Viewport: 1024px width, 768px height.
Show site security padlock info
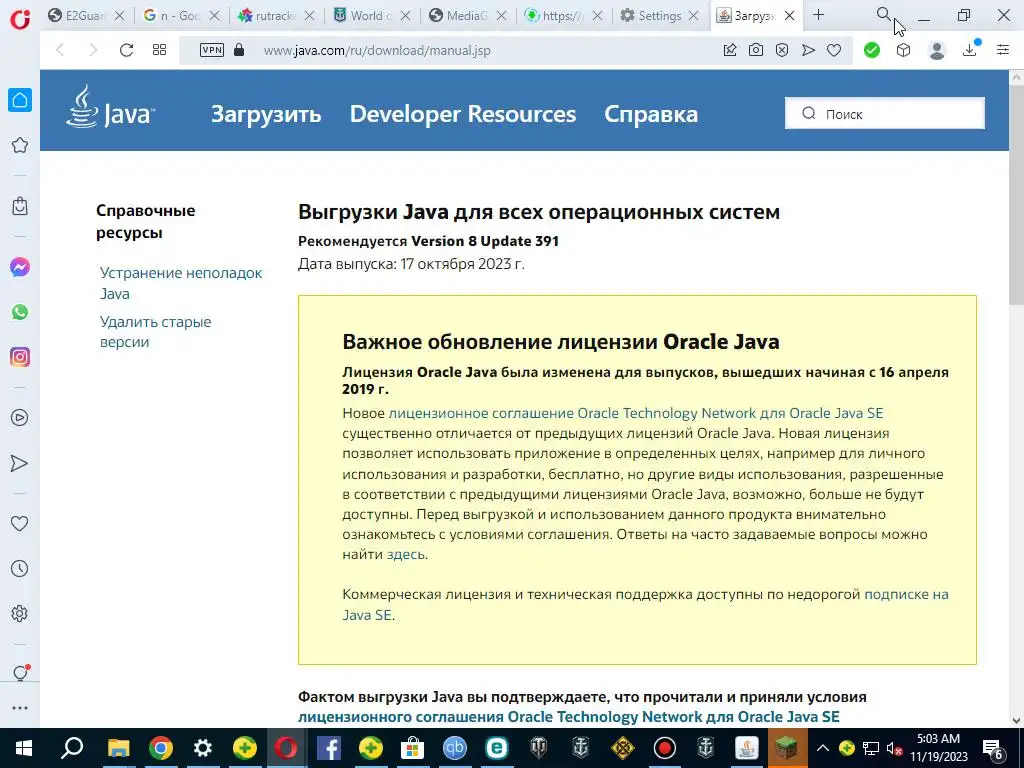tap(239, 50)
